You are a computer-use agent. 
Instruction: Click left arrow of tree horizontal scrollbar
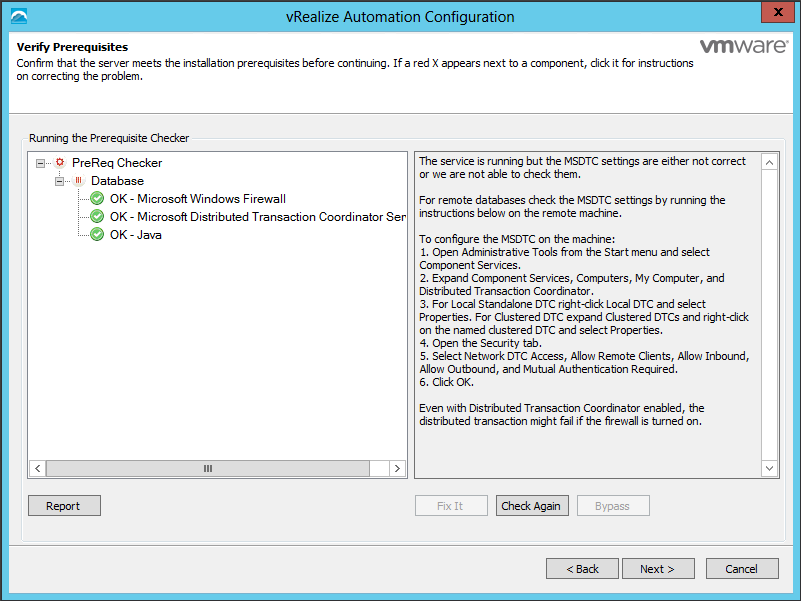(37, 468)
